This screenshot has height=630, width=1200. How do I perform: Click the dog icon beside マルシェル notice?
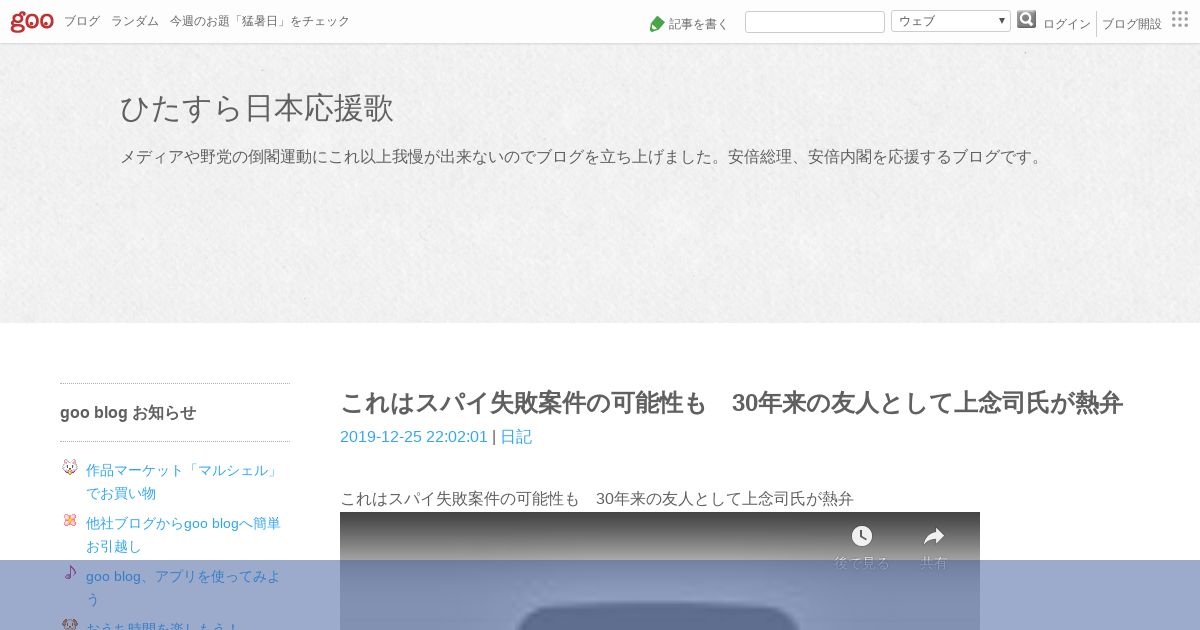(70, 467)
